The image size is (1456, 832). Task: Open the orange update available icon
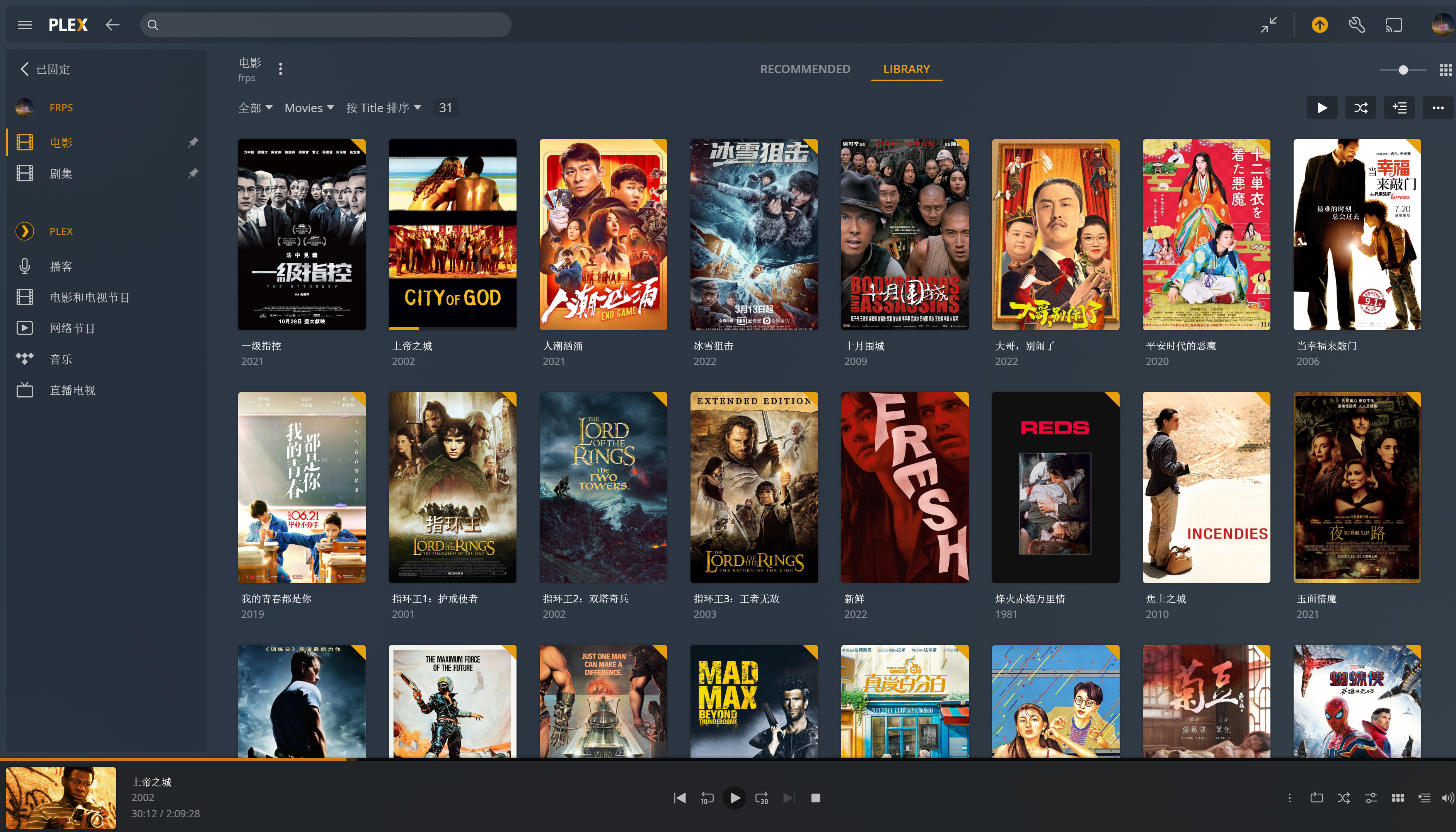[x=1320, y=25]
